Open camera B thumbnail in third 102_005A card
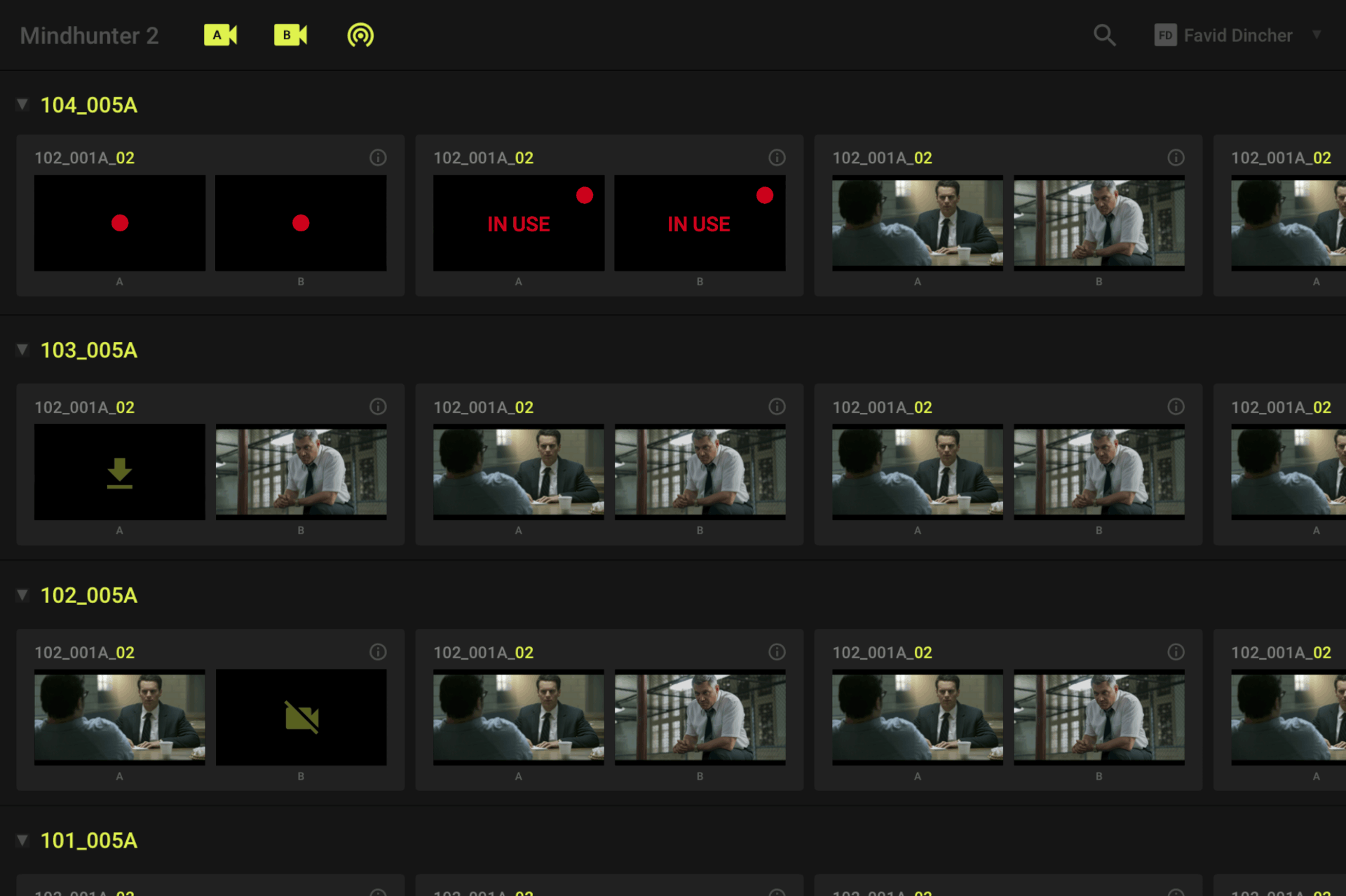Screen dimensions: 1346x896 [x=1099, y=717]
